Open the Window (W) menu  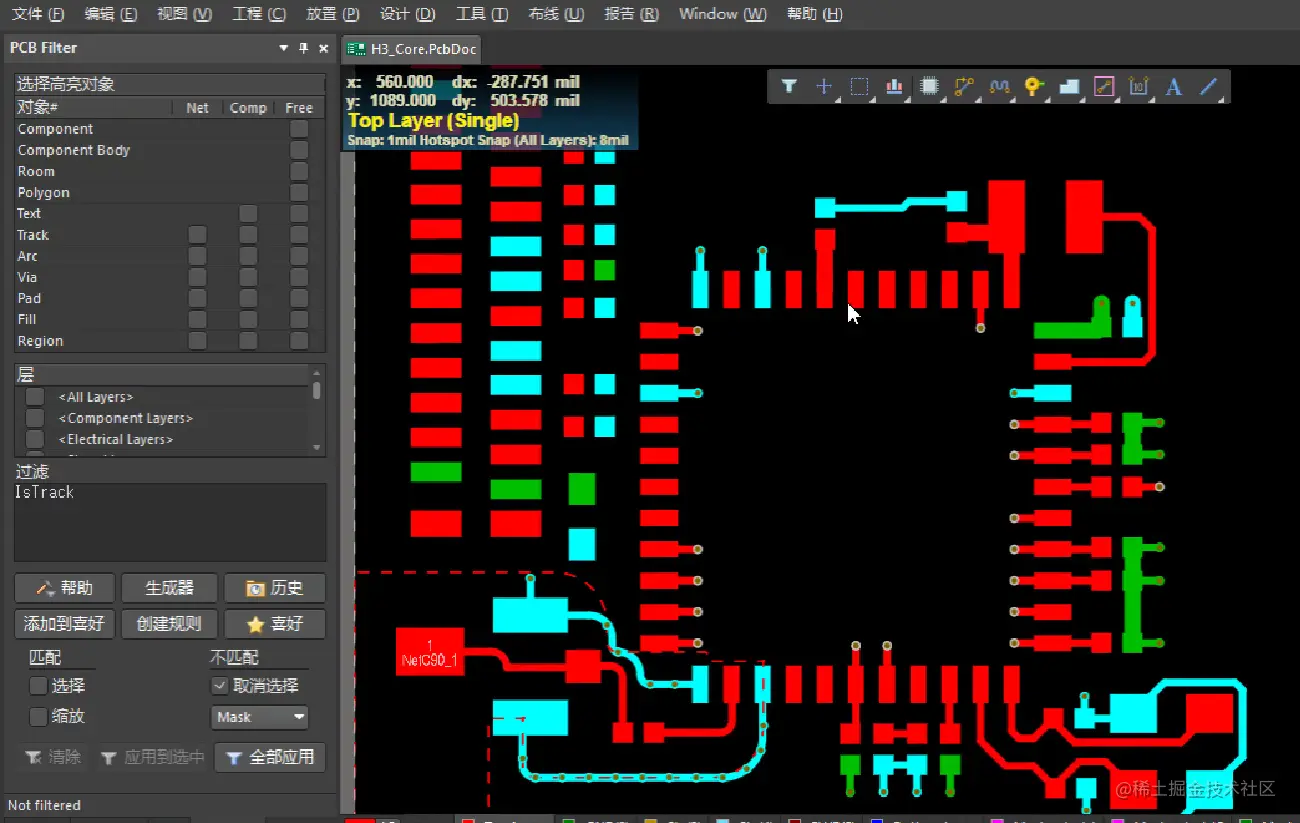click(723, 14)
